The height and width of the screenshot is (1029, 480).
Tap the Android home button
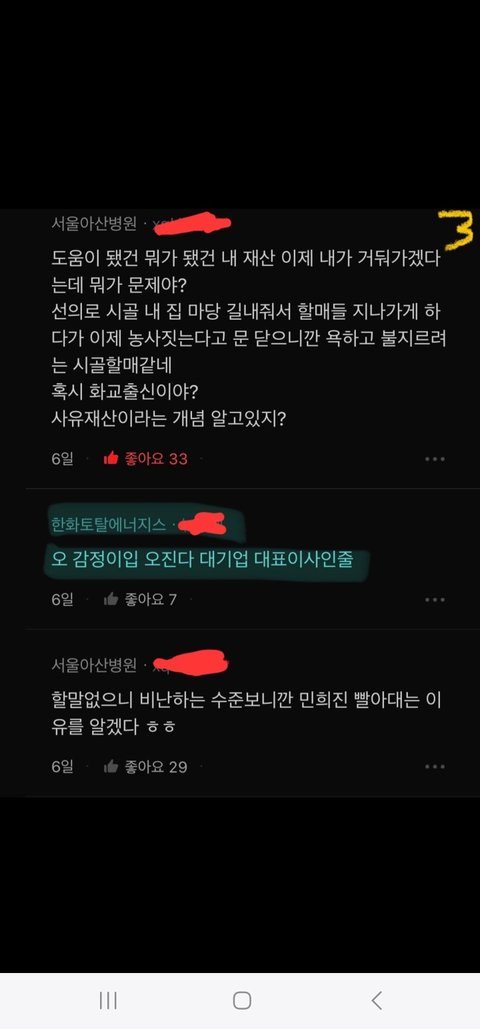pos(242,1000)
